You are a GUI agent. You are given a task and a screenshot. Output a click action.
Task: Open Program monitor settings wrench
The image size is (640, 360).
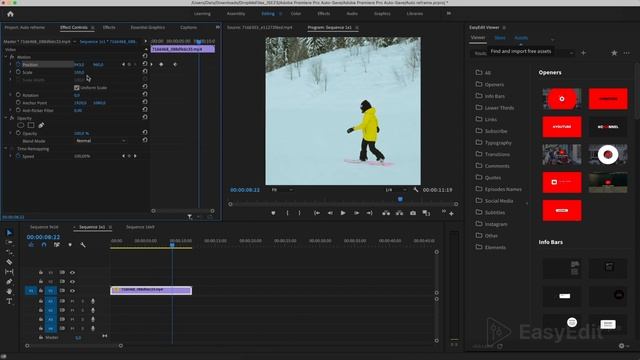[416, 190]
